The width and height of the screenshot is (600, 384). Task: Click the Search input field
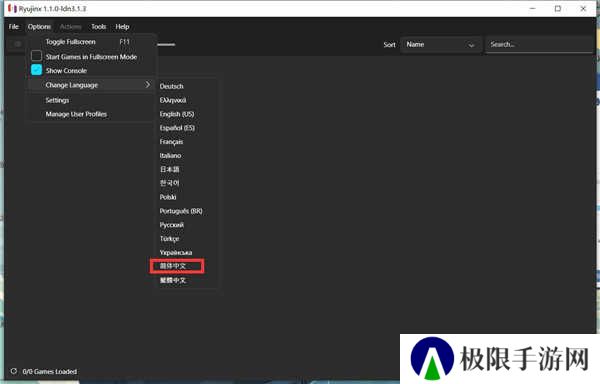point(540,44)
